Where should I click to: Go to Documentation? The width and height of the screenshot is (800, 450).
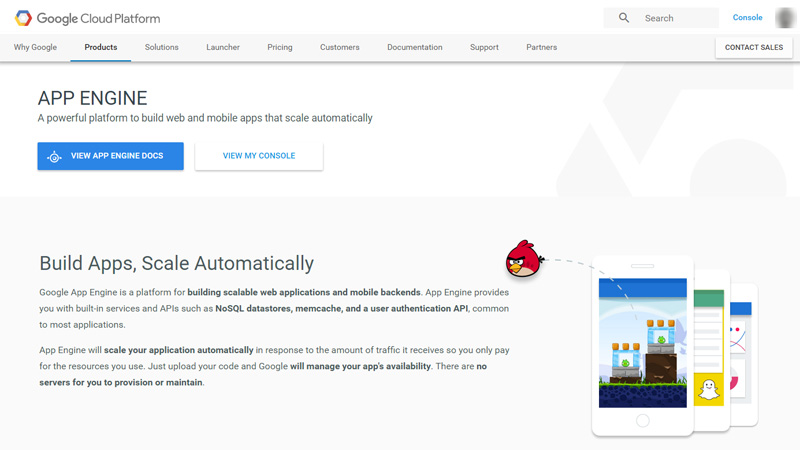pos(415,47)
